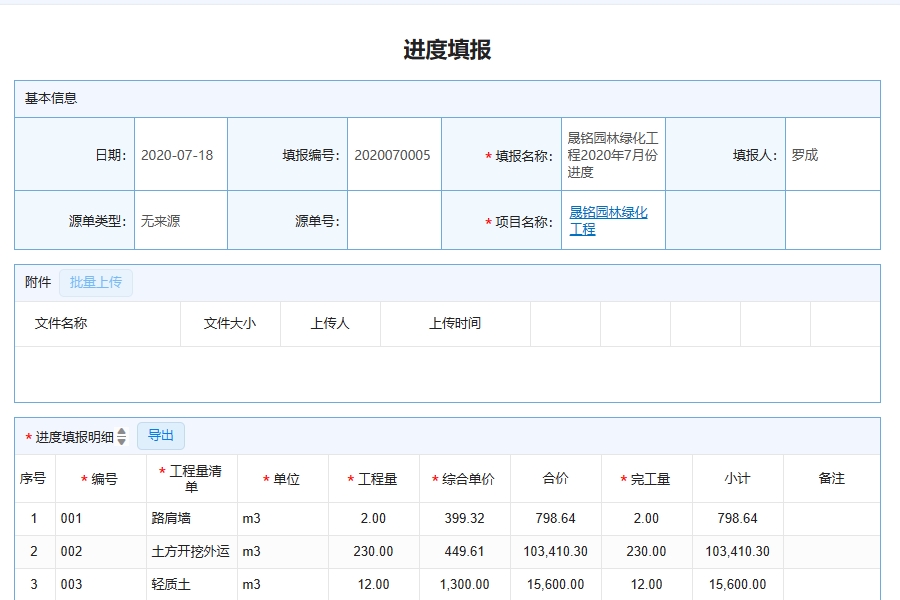This screenshot has width=900, height=600.
Task: Click the 填报人 value 罗成
Action: [832, 154]
